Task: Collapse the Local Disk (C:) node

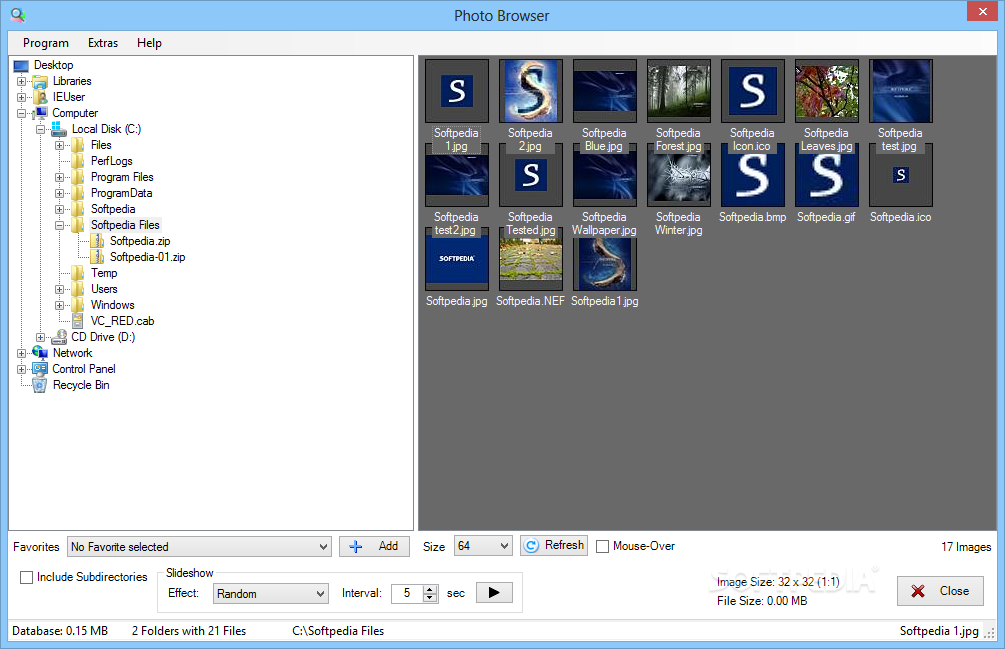Action: (x=40, y=129)
